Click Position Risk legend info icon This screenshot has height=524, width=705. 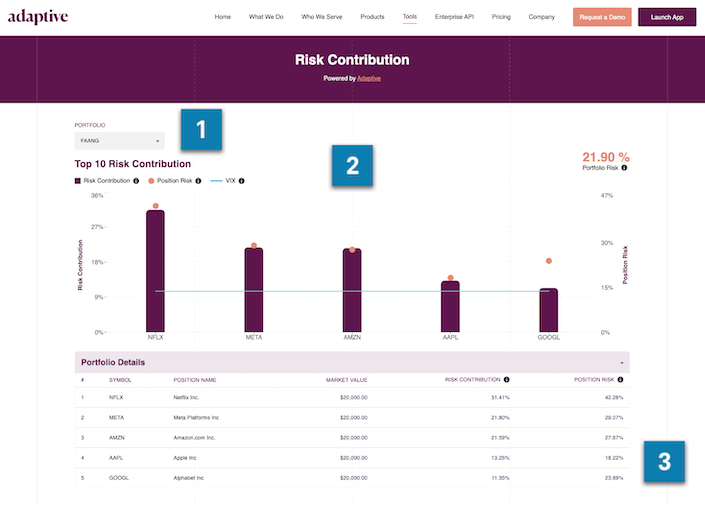[x=198, y=181]
